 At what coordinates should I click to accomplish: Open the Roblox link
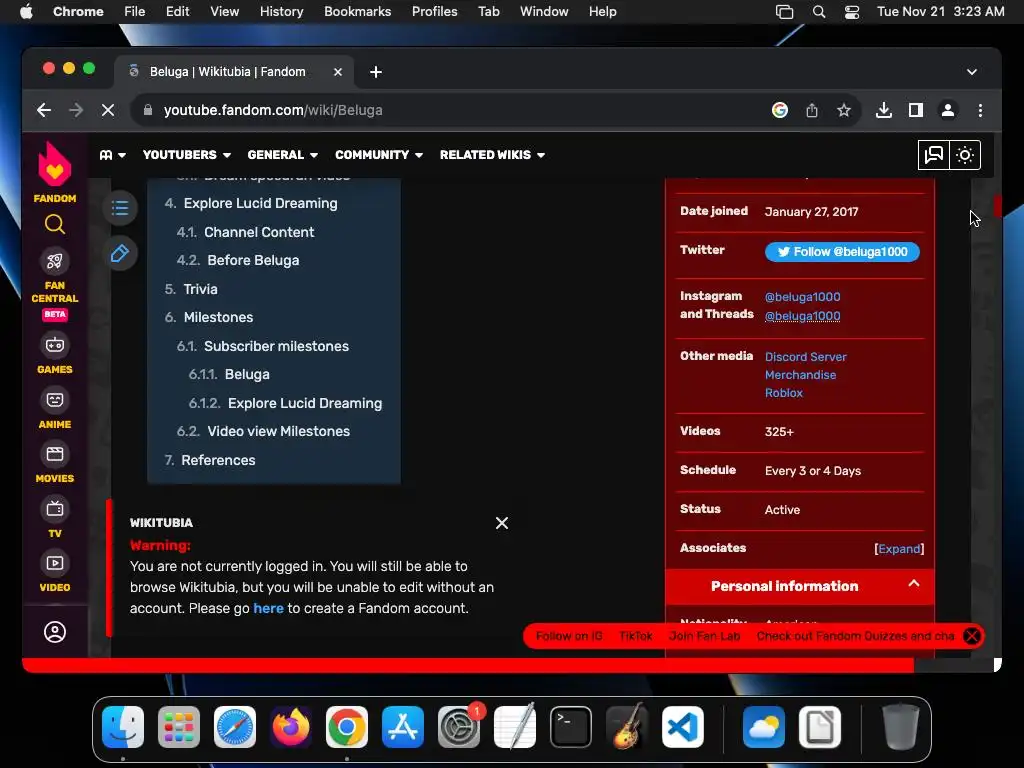[784, 392]
